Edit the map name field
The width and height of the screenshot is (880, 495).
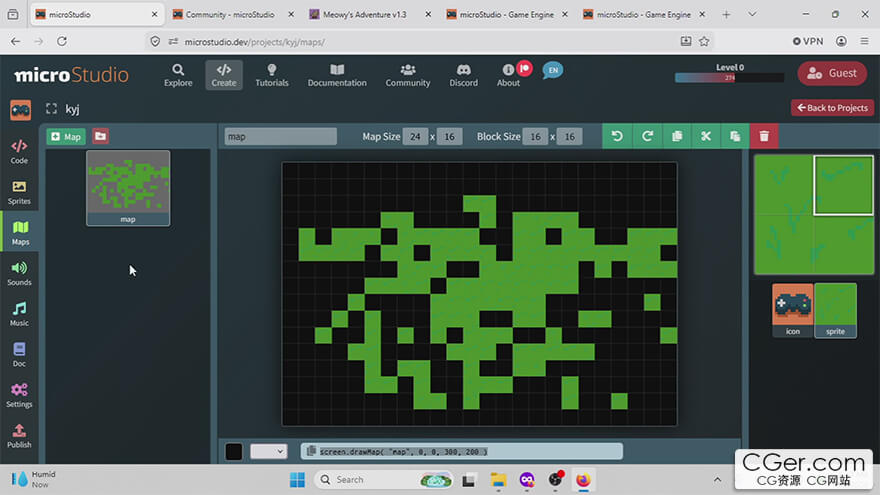point(281,136)
